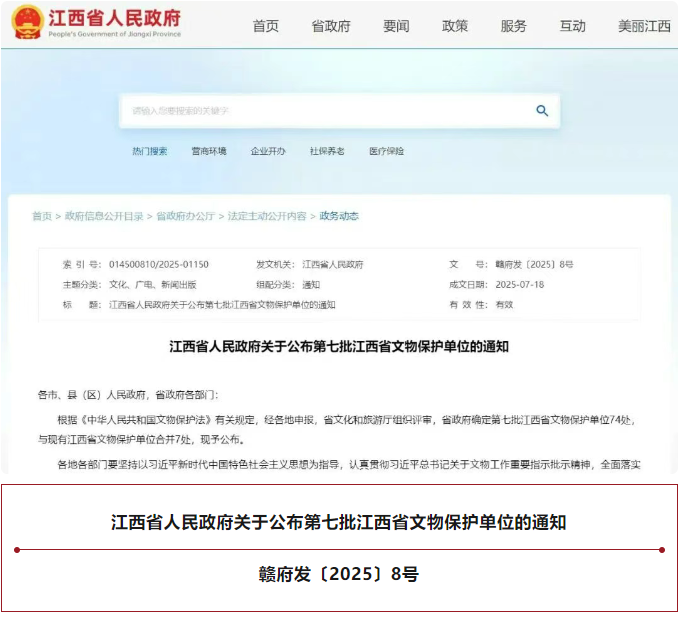Go to the 要闻 news section

(396, 26)
